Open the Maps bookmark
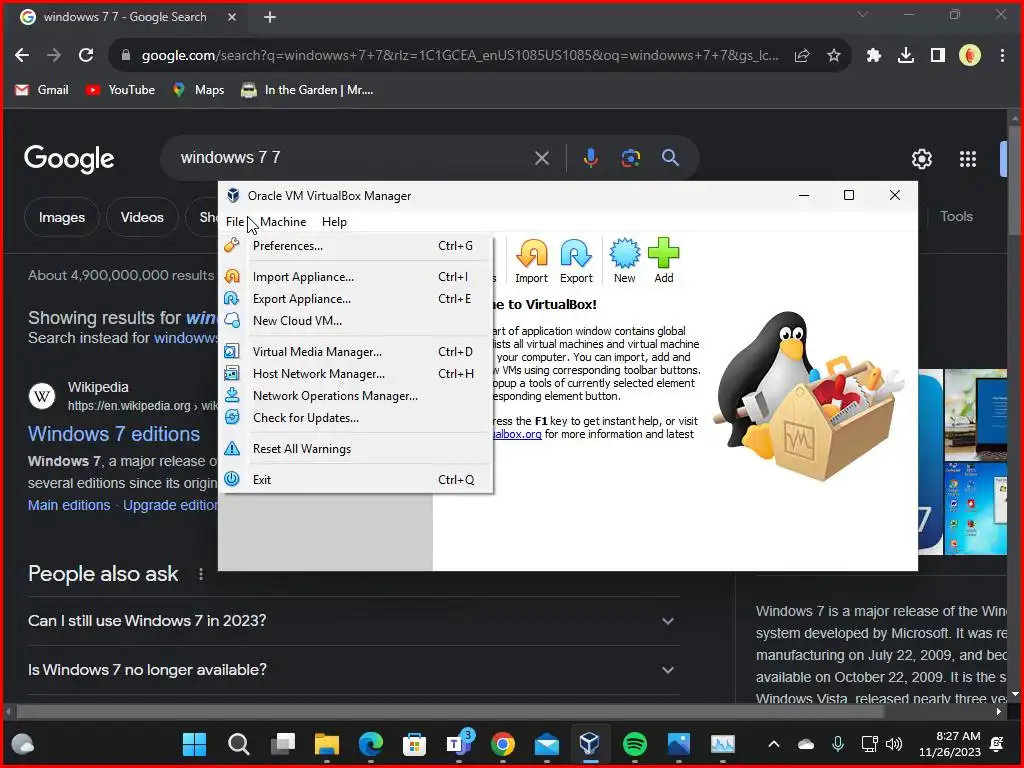Viewport: 1024px width, 768px height. (199, 90)
